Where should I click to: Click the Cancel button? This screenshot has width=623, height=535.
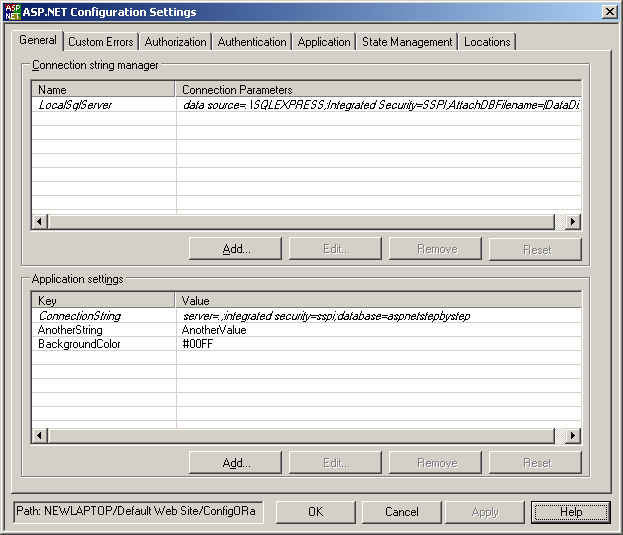(401, 512)
